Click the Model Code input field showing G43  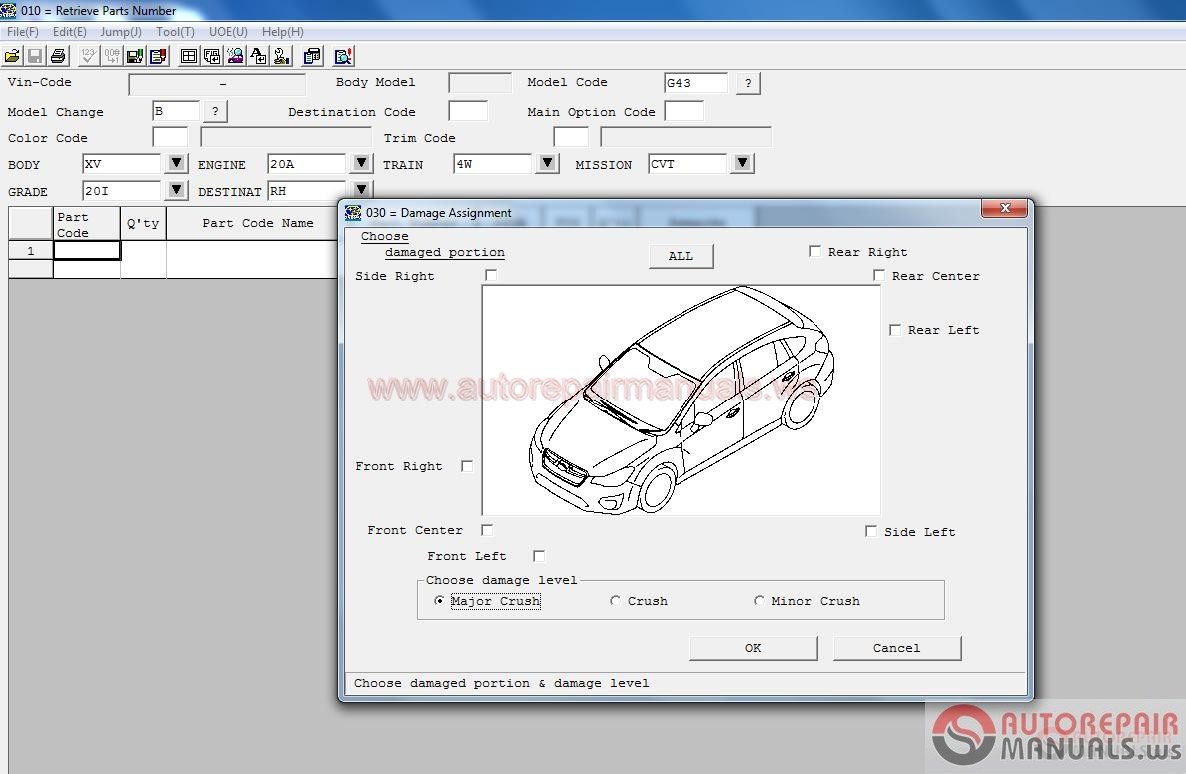tap(697, 82)
